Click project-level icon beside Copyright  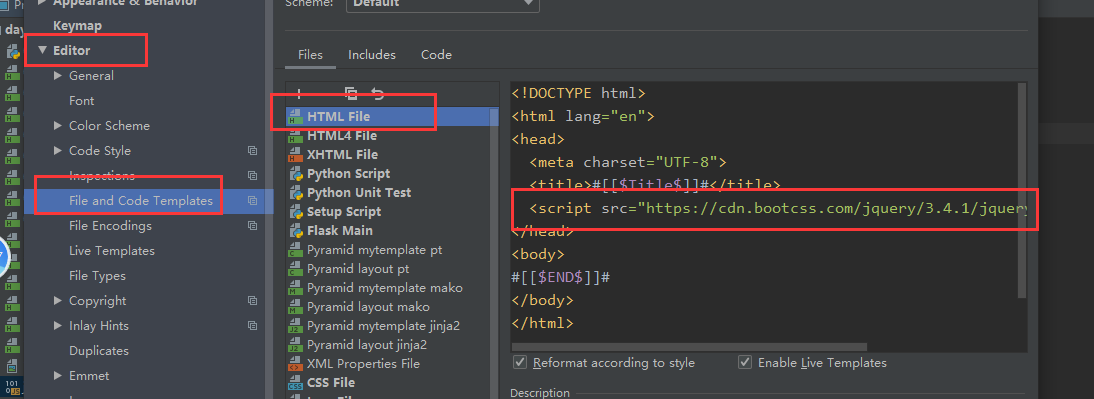tap(253, 301)
